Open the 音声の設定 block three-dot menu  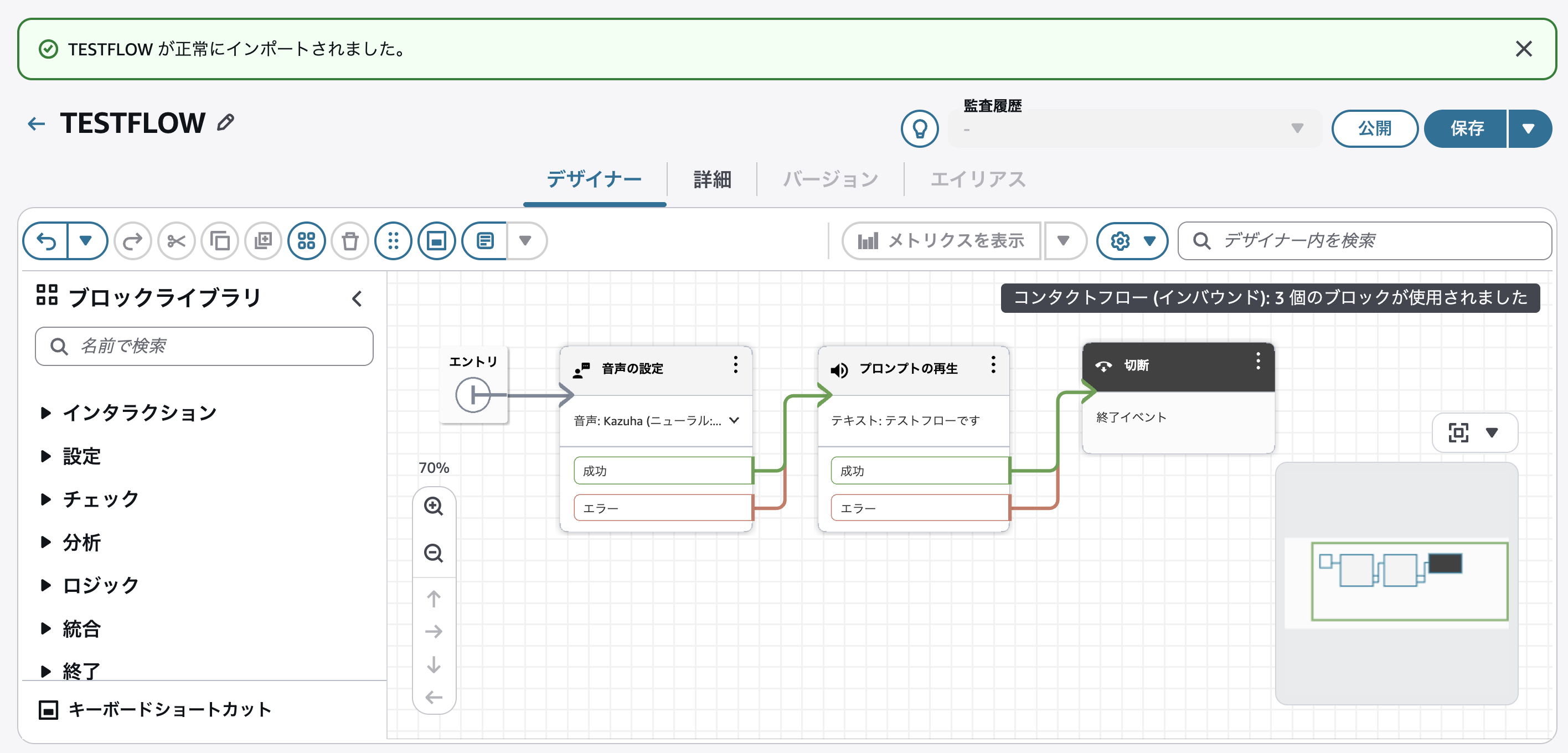point(735,365)
